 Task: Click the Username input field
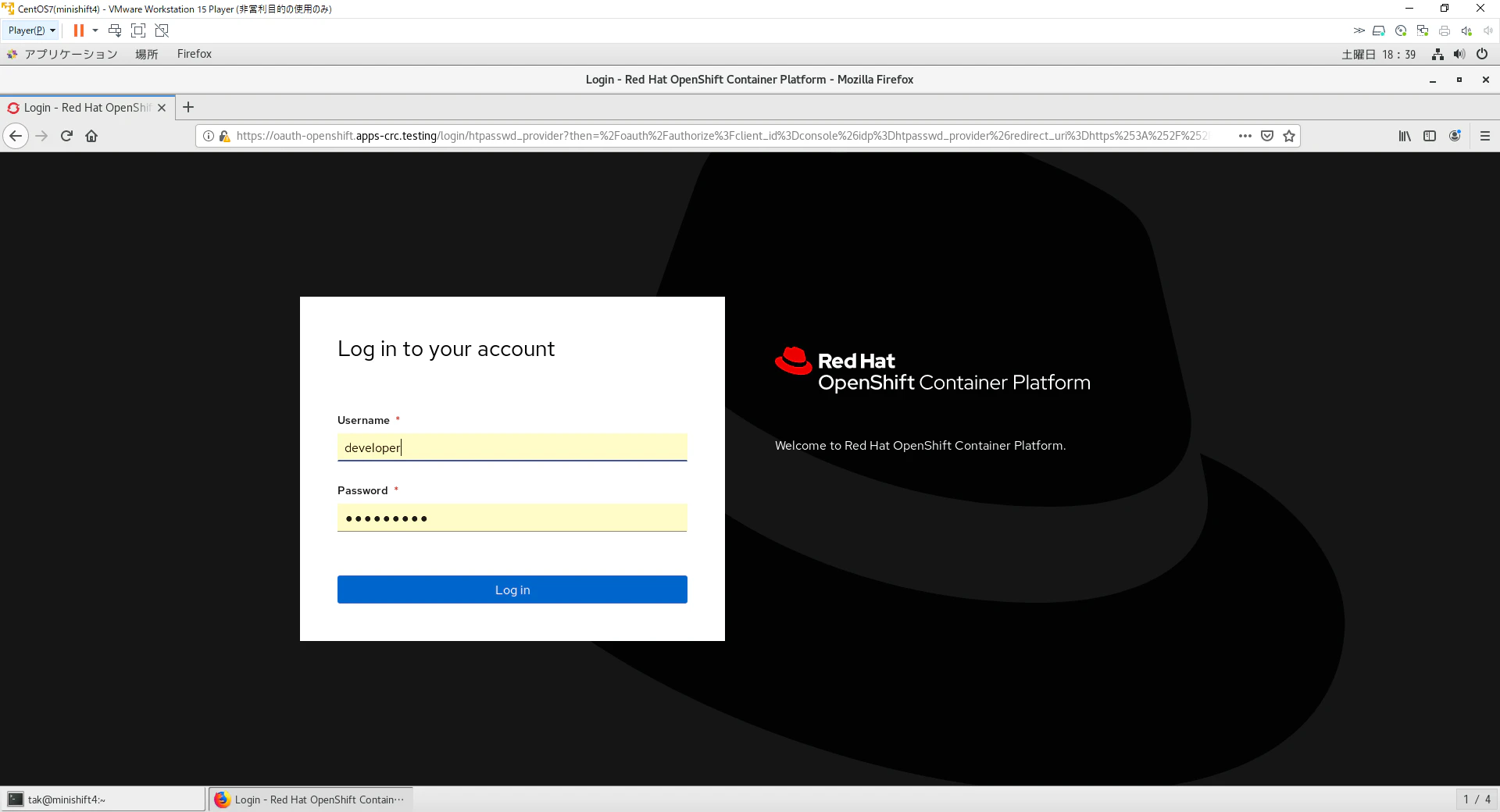(x=512, y=447)
